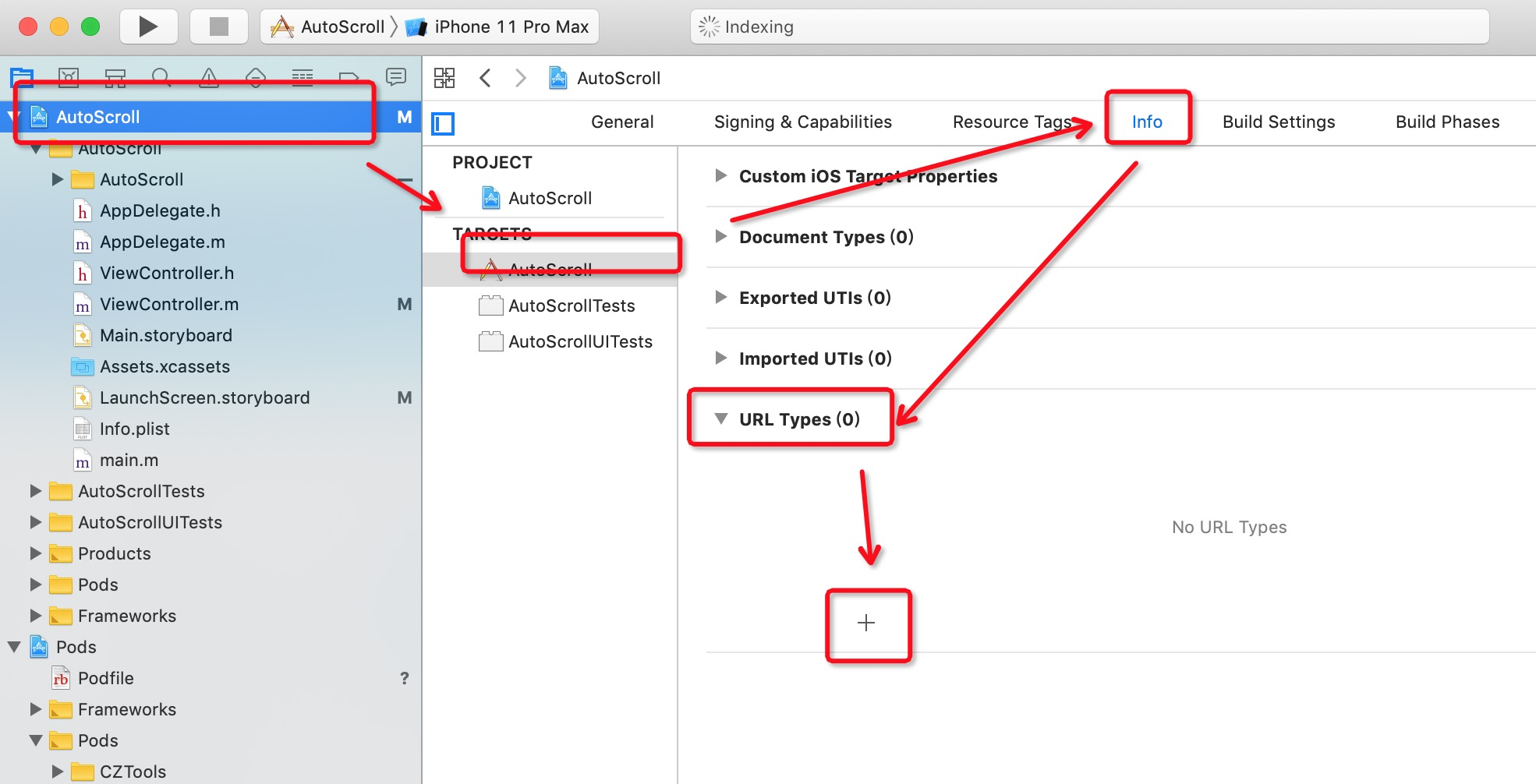
Task: Go forward in editor history
Action: 521,78
